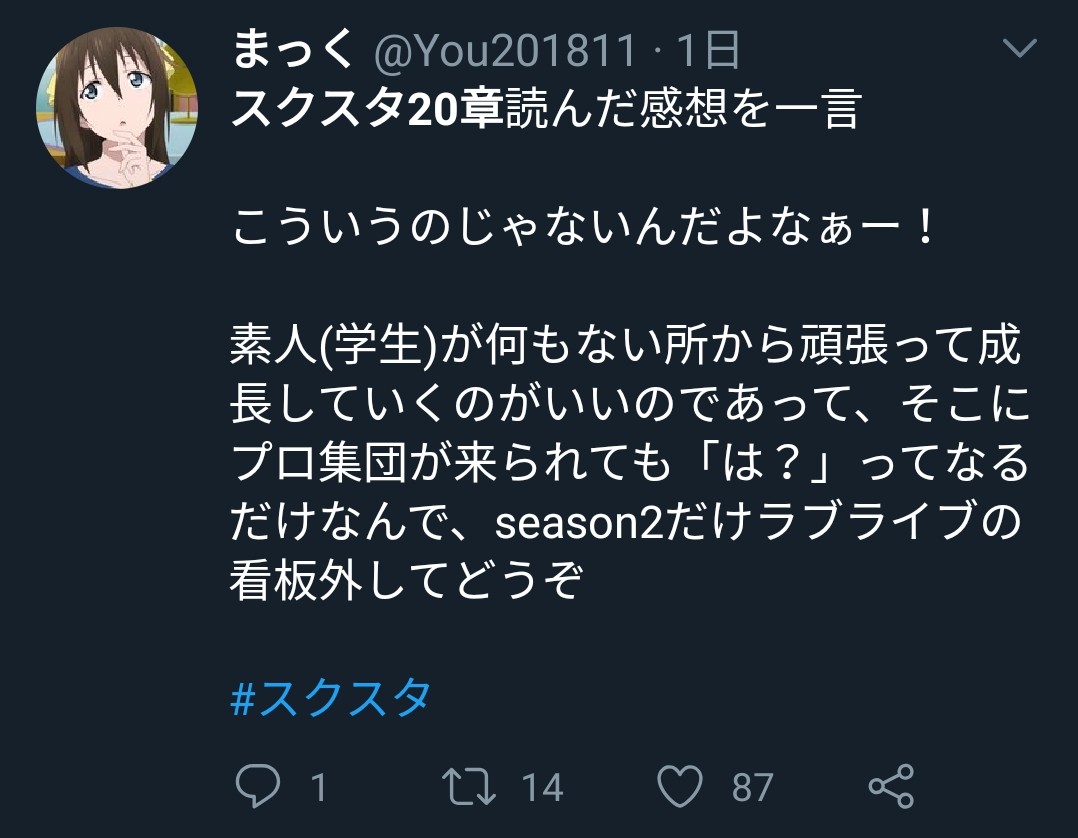Click the retweet count 14

[x=542, y=787]
